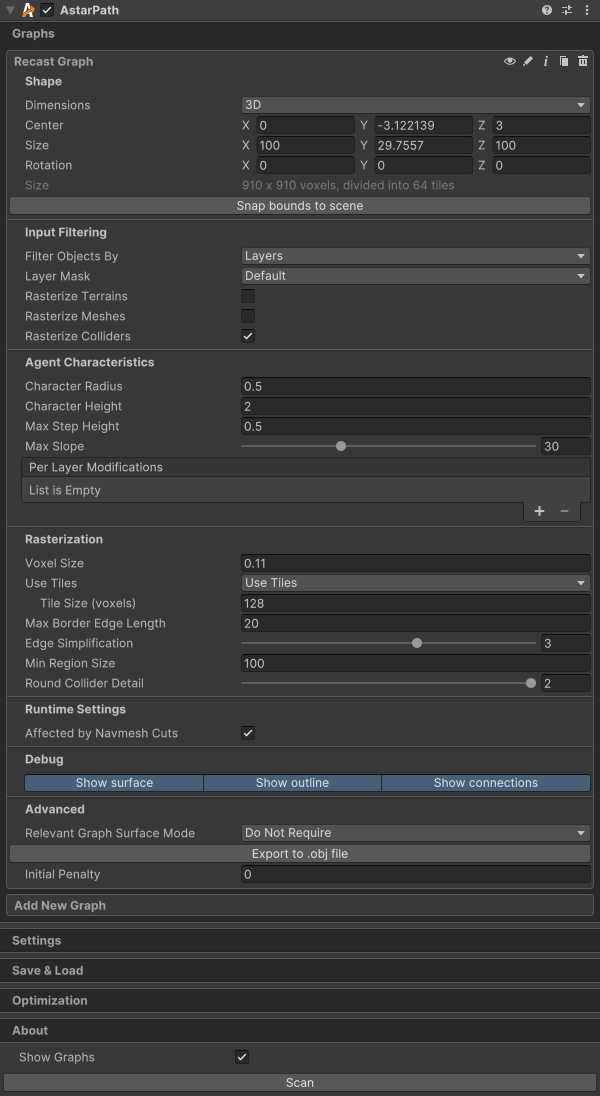The width and height of the screenshot is (600, 1096).
Task: Uncheck Affected by Navmesh Cuts
Action: click(x=248, y=733)
